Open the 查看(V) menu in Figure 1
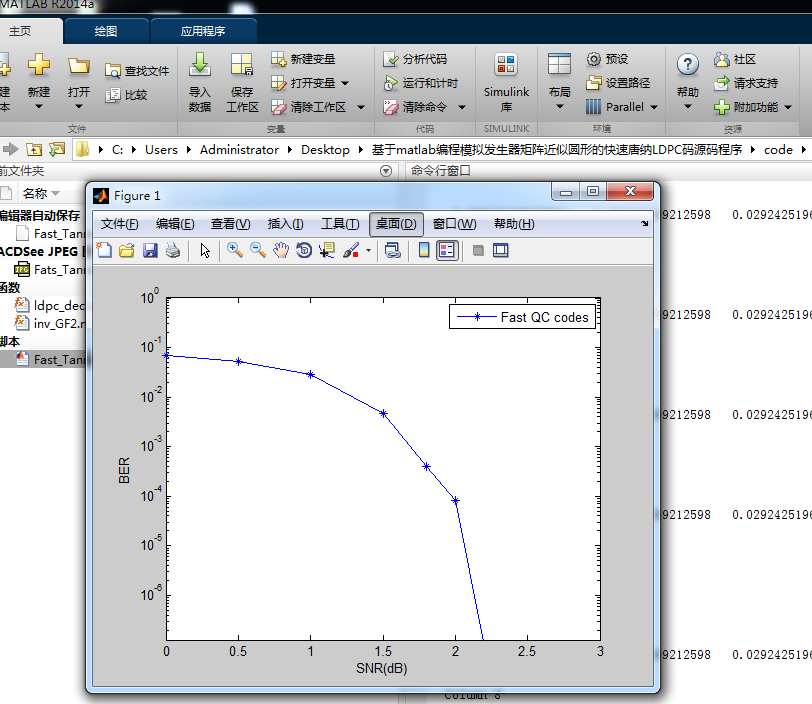This screenshot has height=704, width=812. click(x=230, y=224)
